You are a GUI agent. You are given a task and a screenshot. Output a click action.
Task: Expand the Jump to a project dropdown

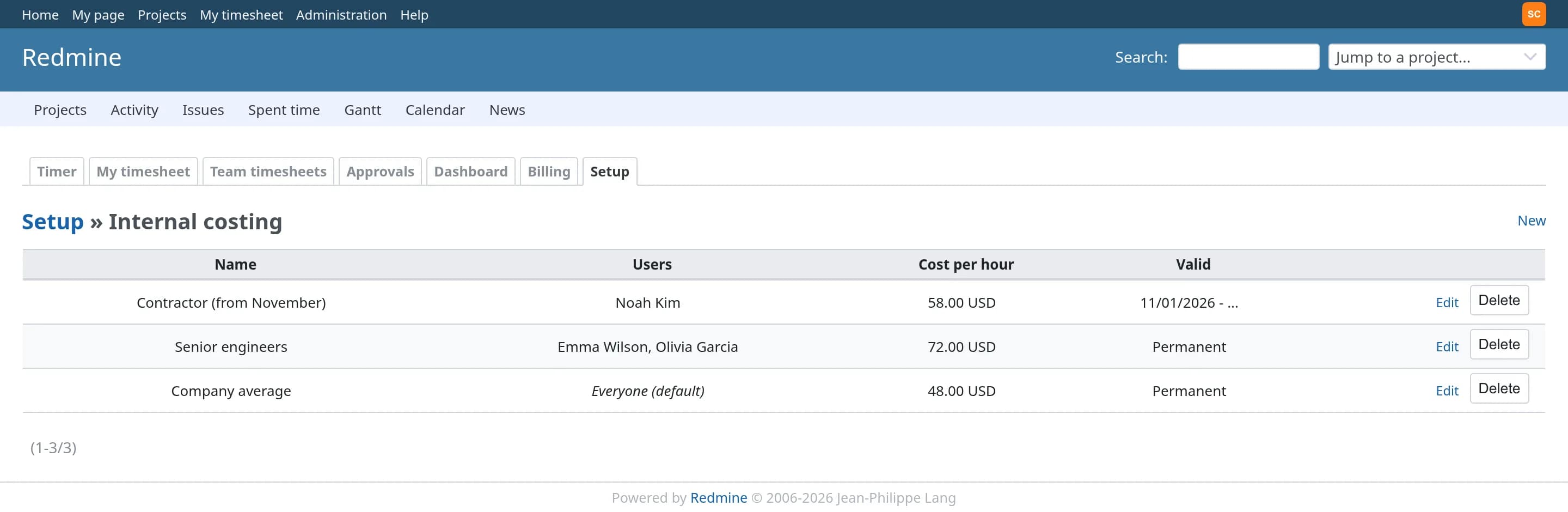tap(1437, 57)
